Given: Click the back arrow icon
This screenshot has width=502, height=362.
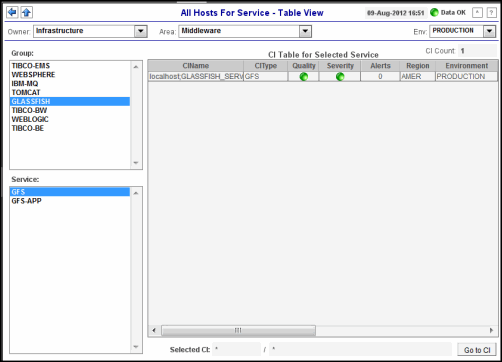Looking at the screenshot, I should coord(12,13).
